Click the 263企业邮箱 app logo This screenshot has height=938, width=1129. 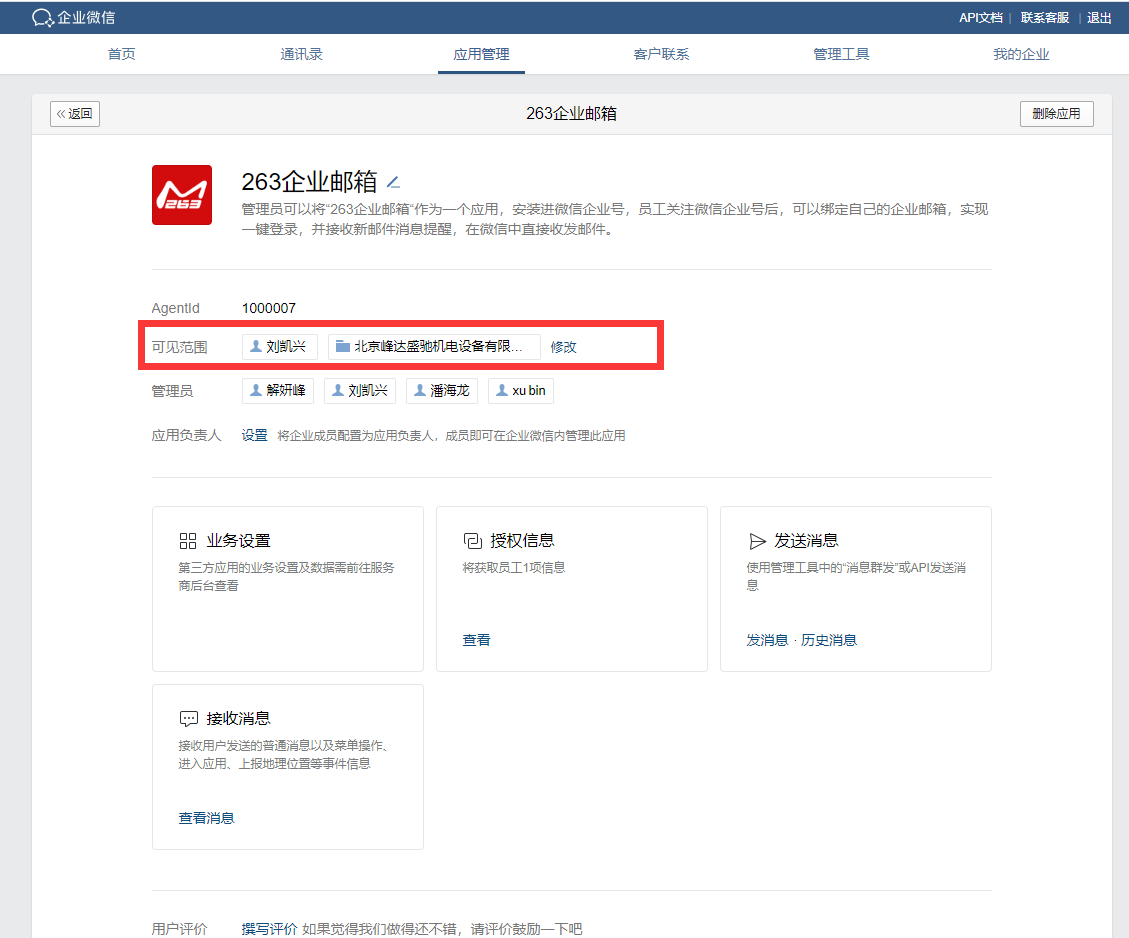pos(182,195)
